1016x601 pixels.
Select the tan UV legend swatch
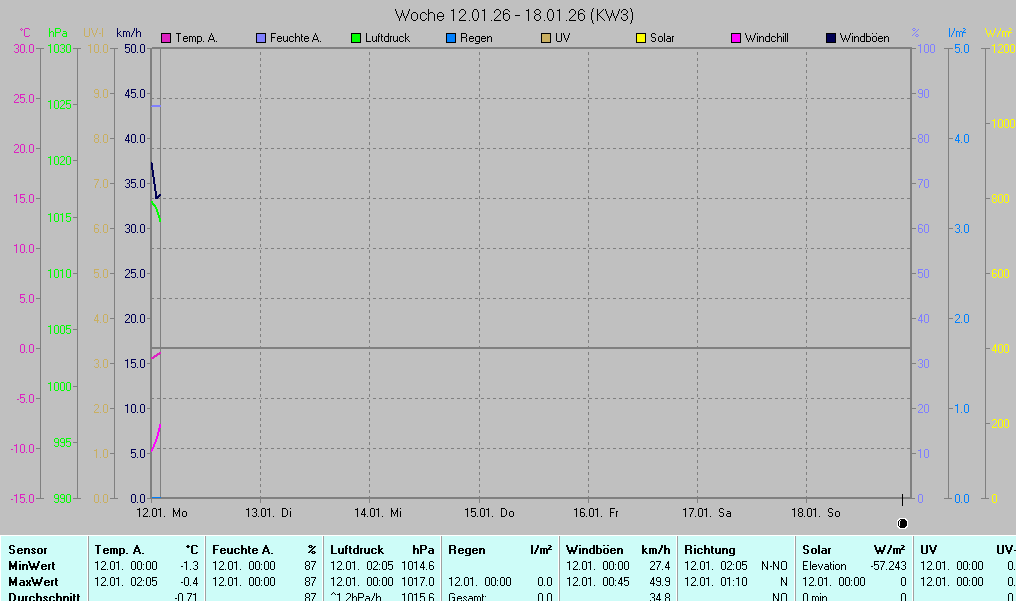[546, 38]
